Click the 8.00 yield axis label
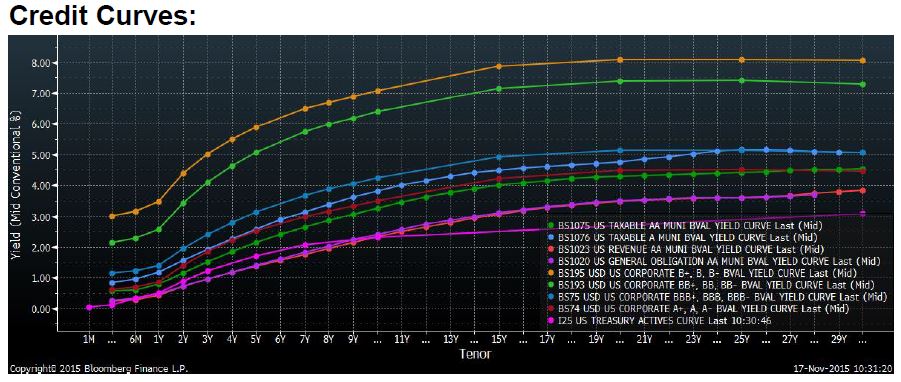This screenshot has height=382, width=901. click(x=41, y=62)
